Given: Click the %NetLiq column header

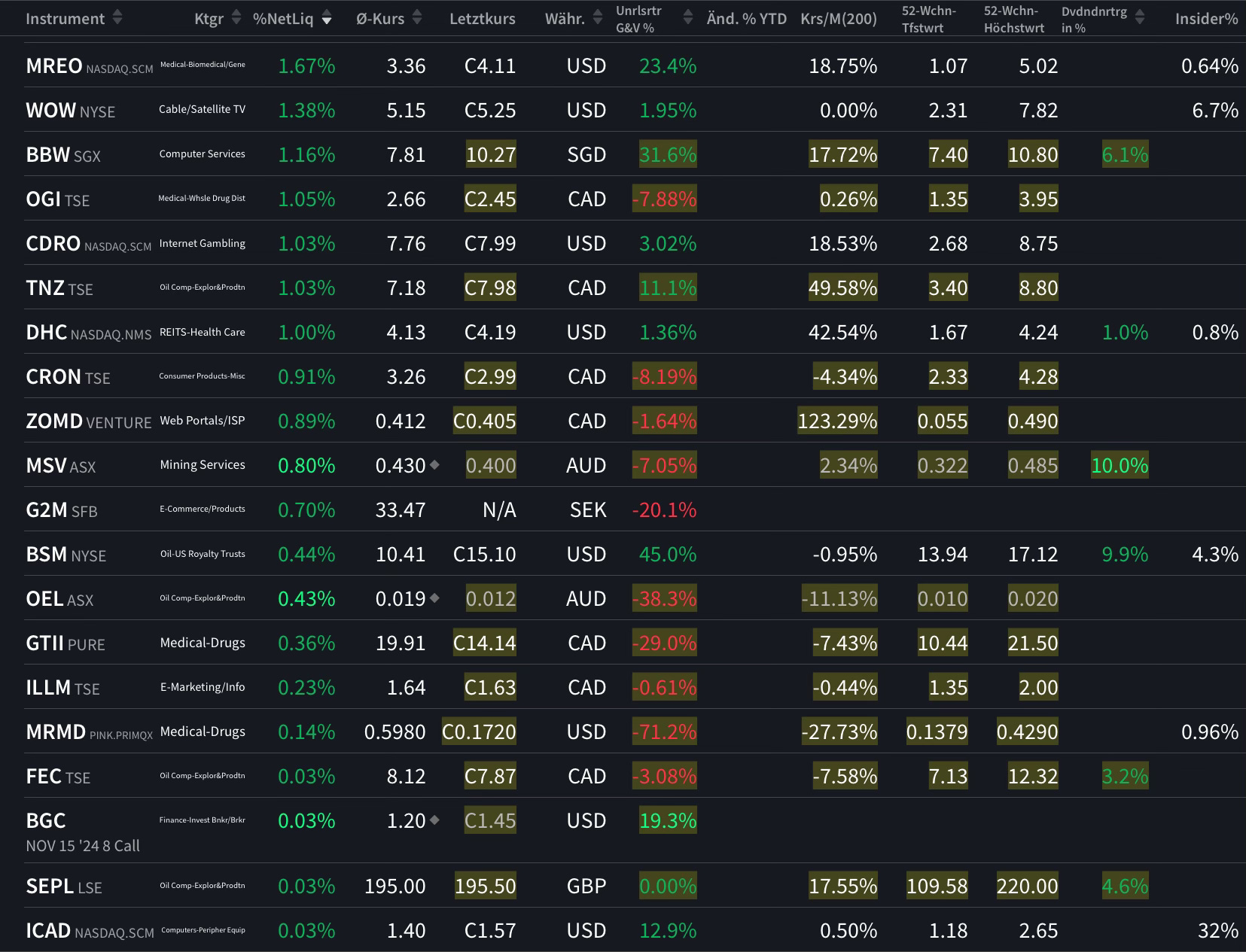Looking at the screenshot, I should (283, 18).
